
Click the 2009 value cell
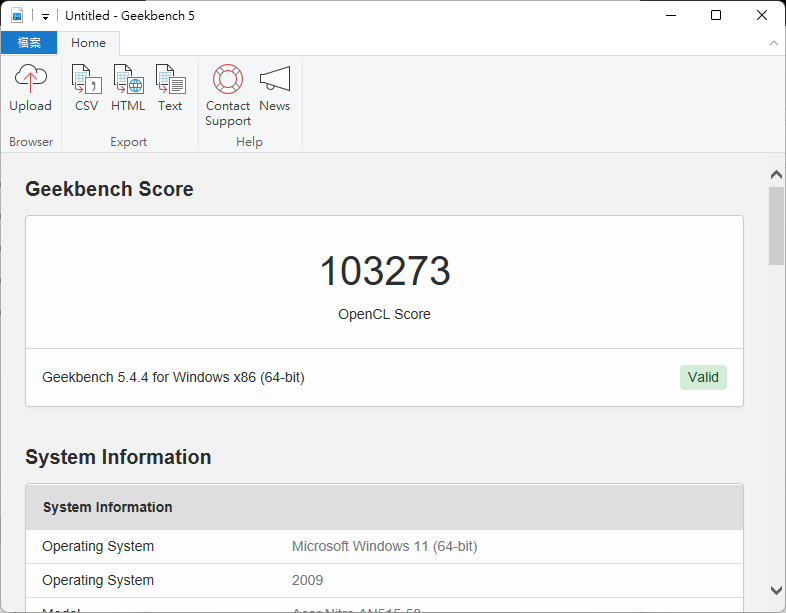coord(307,580)
